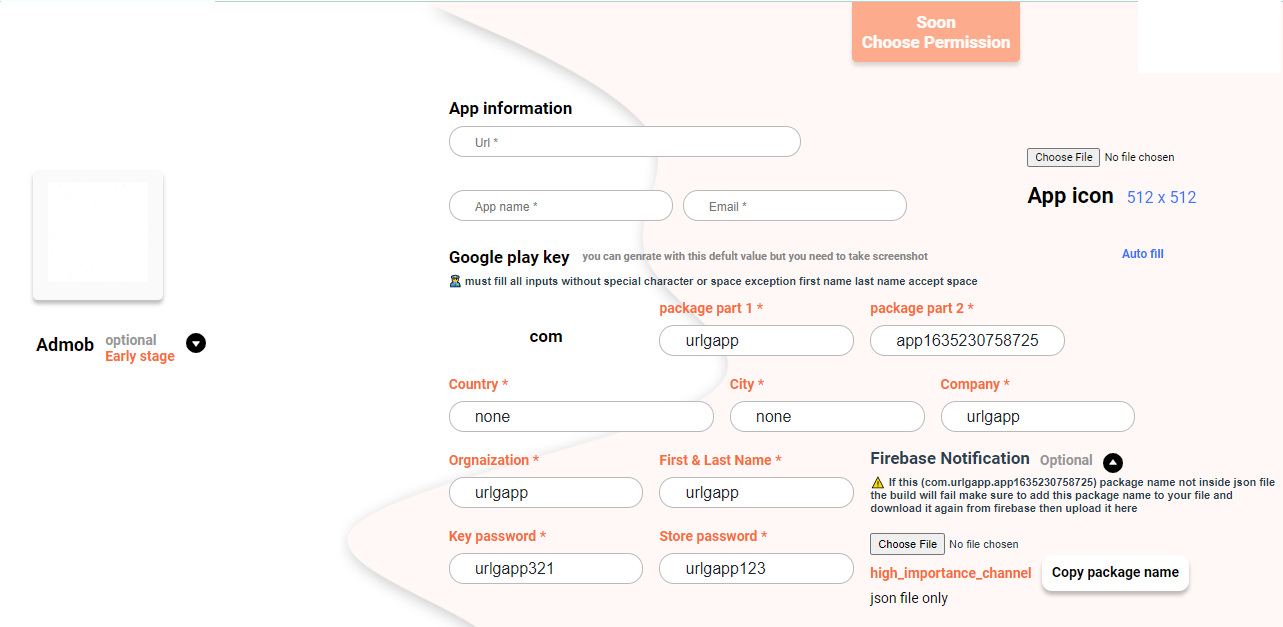The image size is (1283, 627).
Task: Click the high_importance_channel text
Action: [x=951, y=573]
